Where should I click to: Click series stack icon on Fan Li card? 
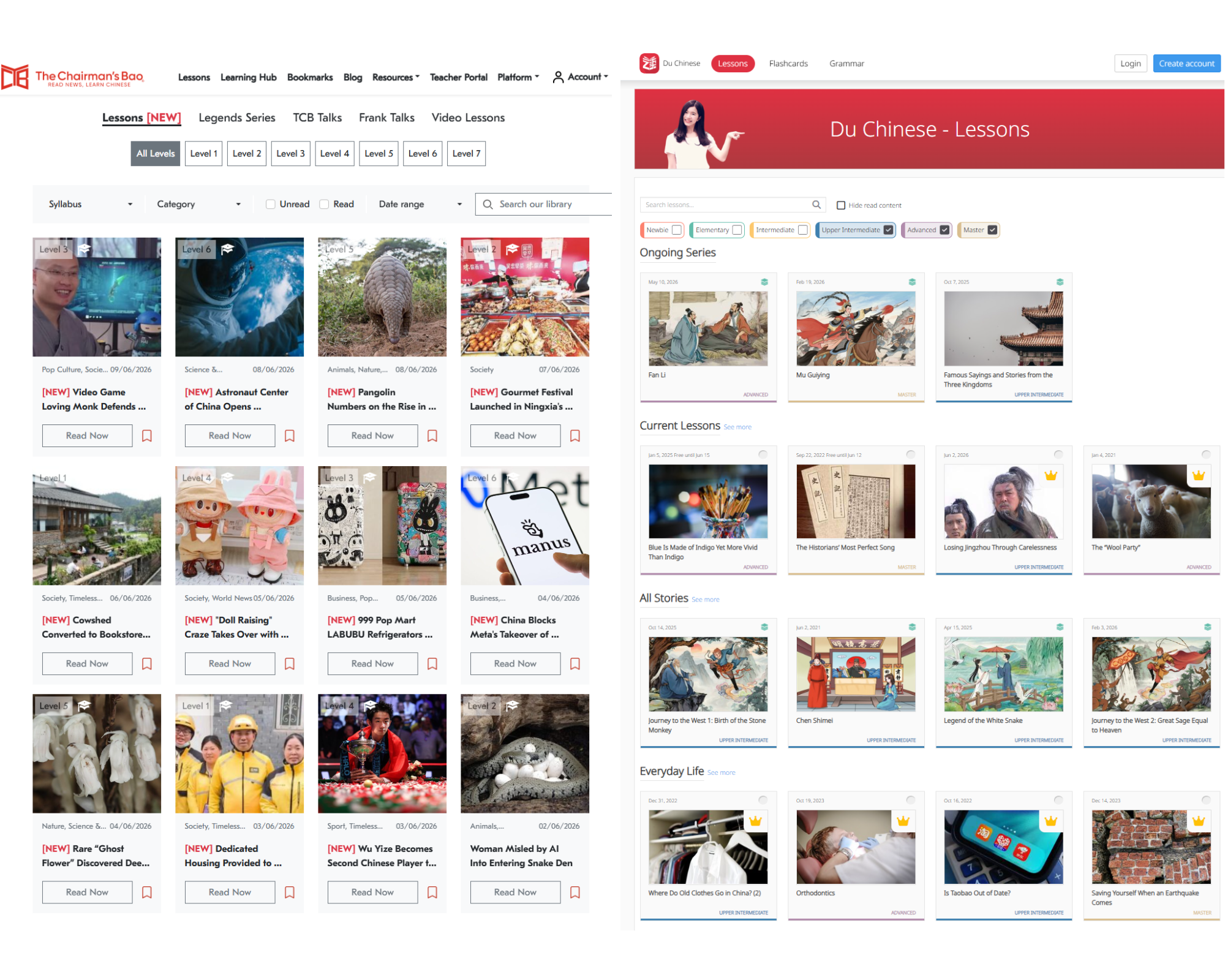pos(764,282)
